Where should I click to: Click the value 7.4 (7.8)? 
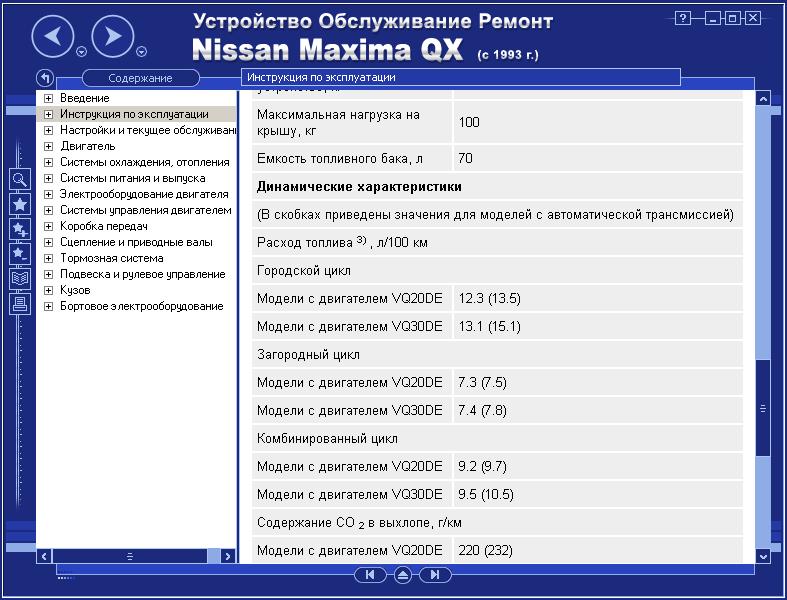pos(482,411)
